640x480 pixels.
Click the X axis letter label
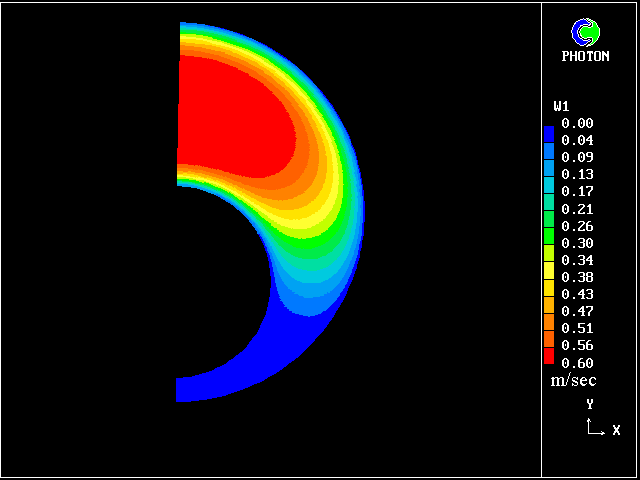(x=616, y=430)
